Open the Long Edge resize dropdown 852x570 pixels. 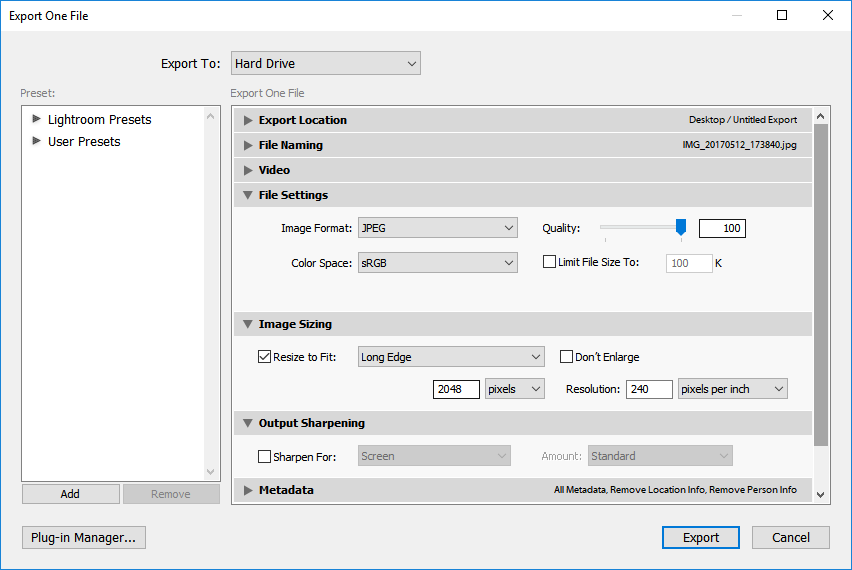pos(451,357)
